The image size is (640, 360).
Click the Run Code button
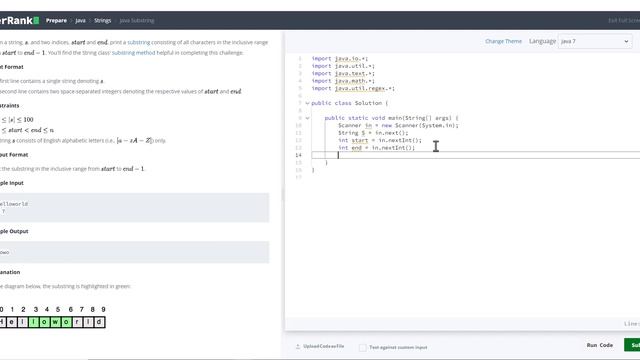[x=600, y=345]
